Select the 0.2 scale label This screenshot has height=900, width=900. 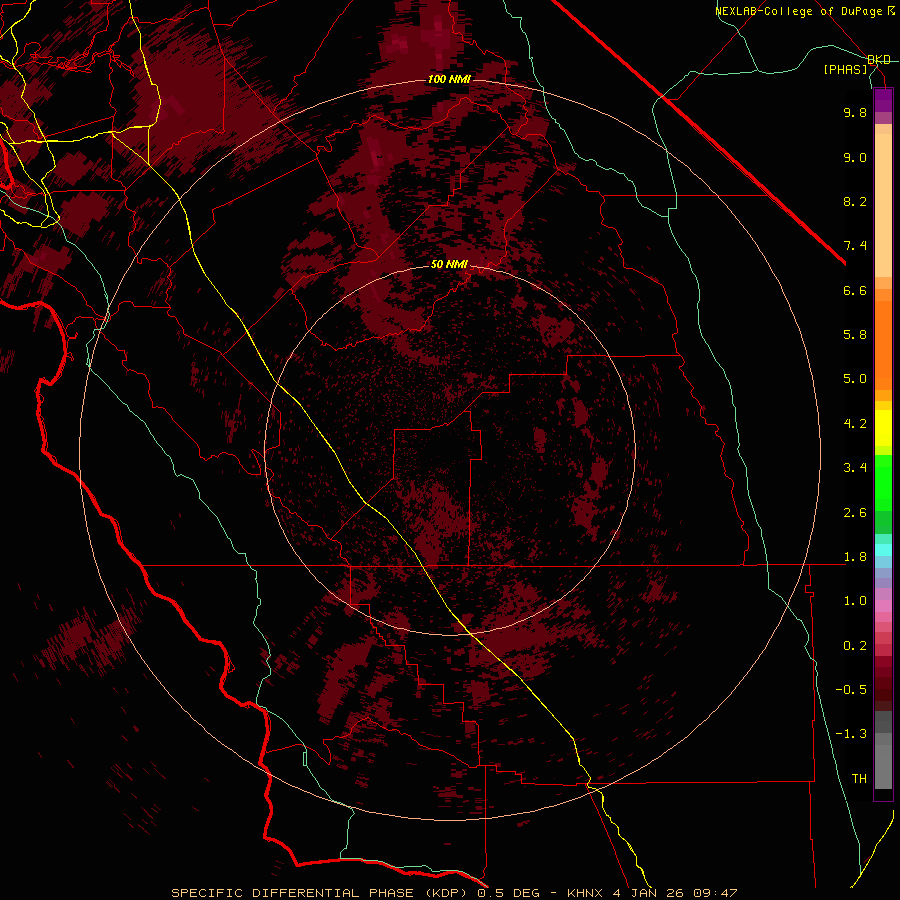[x=855, y=646]
